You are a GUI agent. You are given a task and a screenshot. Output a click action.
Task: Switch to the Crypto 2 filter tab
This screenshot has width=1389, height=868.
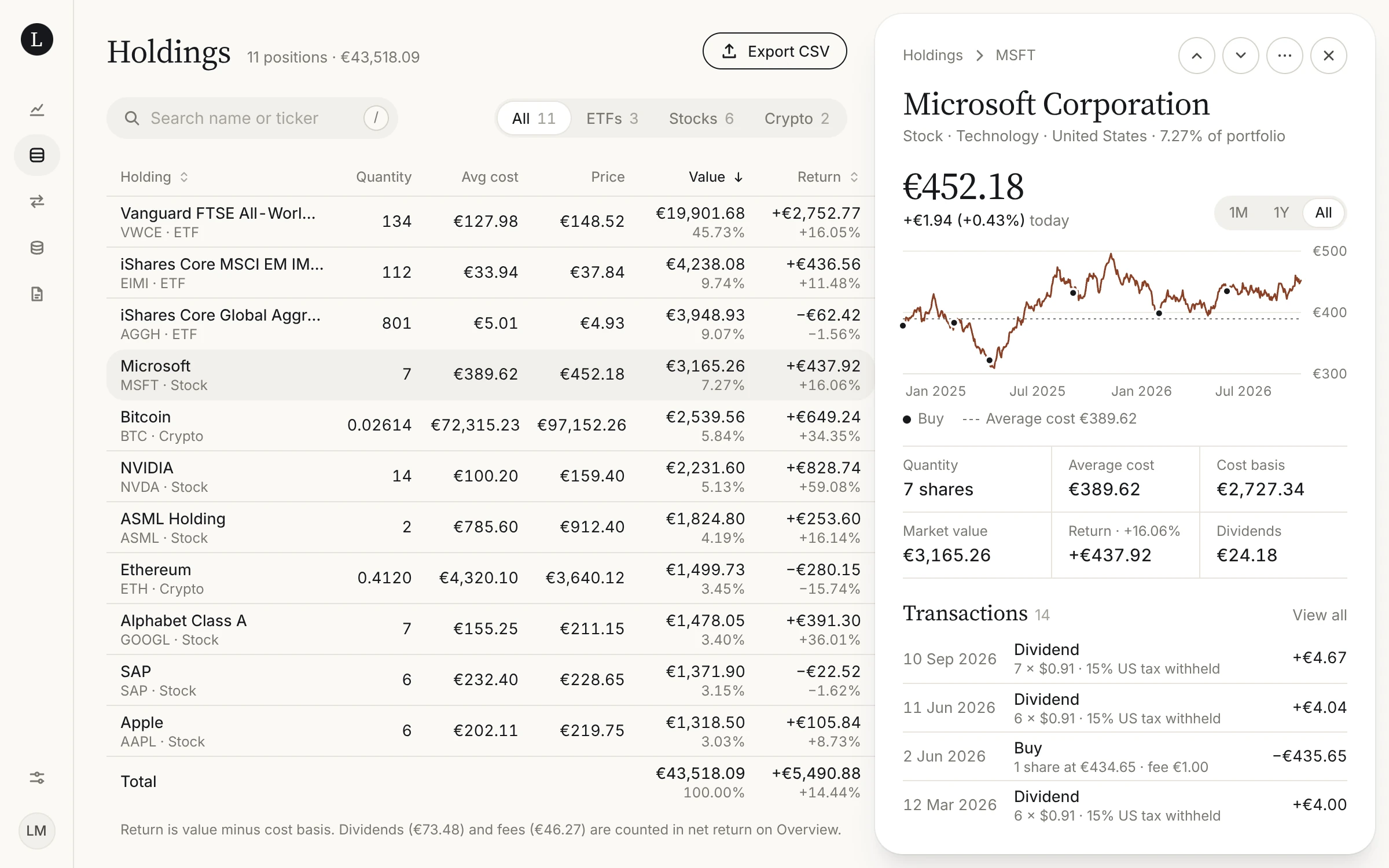797,118
